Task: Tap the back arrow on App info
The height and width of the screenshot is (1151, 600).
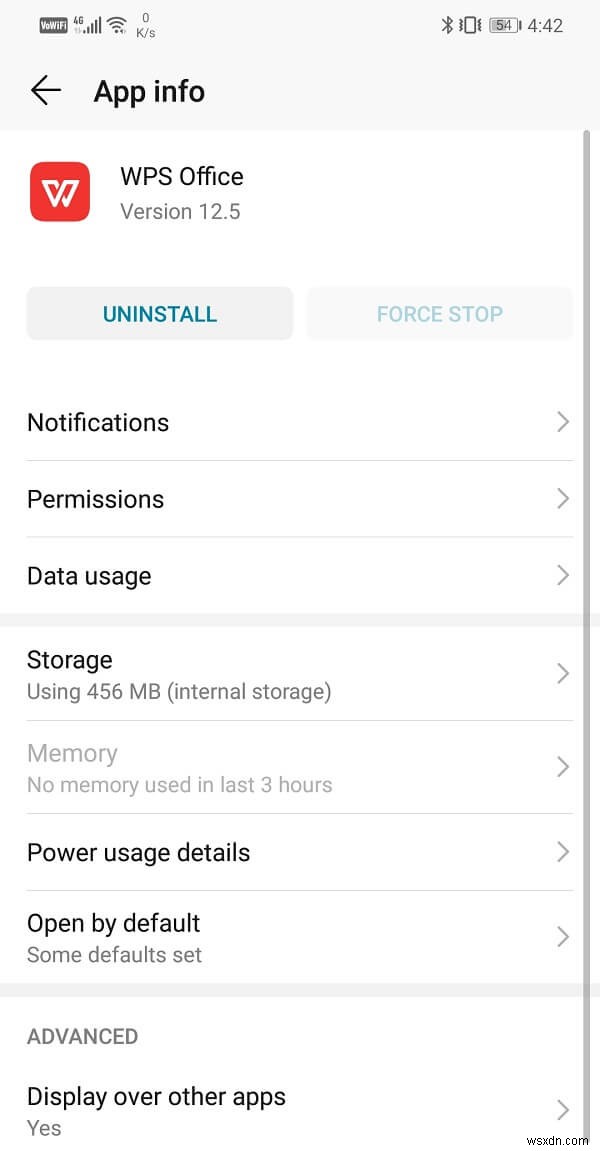Action: point(45,90)
